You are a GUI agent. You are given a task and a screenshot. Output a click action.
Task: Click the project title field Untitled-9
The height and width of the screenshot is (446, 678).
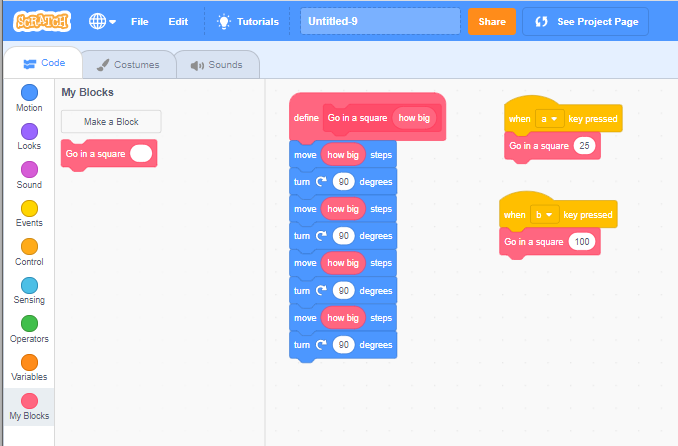[380, 21]
